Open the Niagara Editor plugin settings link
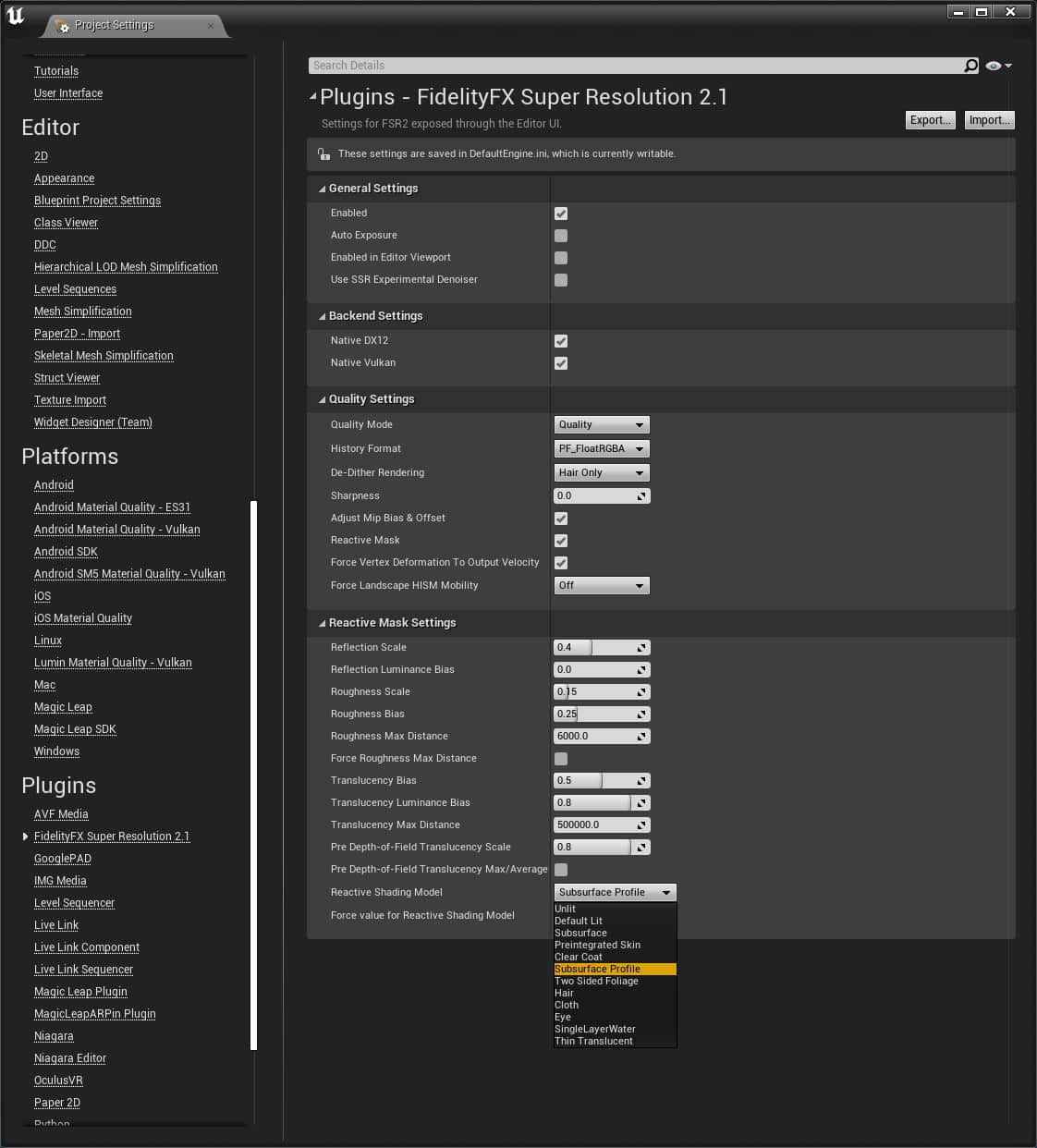The image size is (1037, 1148). pyautogui.click(x=70, y=1058)
